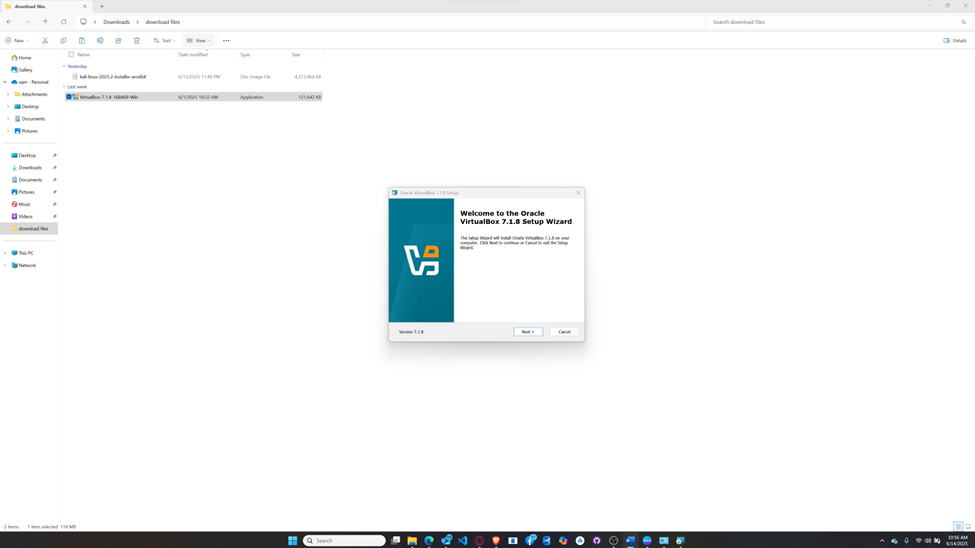This screenshot has height=548, width=975.
Task: Collapse the Yesterday file group
Action: (x=64, y=66)
